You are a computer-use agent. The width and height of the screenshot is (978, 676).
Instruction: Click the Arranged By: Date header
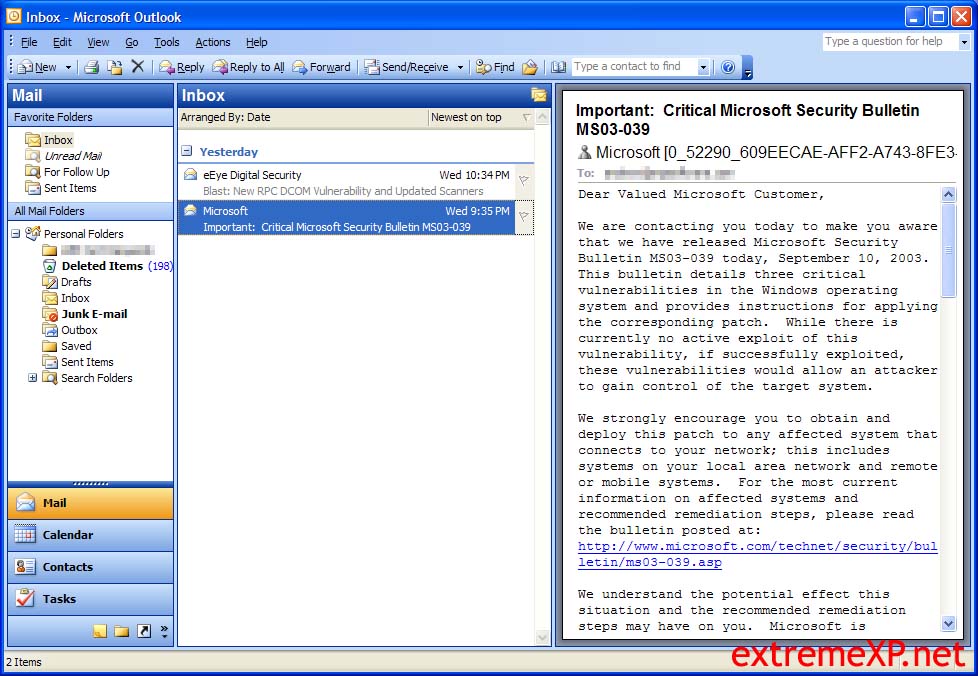coord(303,117)
